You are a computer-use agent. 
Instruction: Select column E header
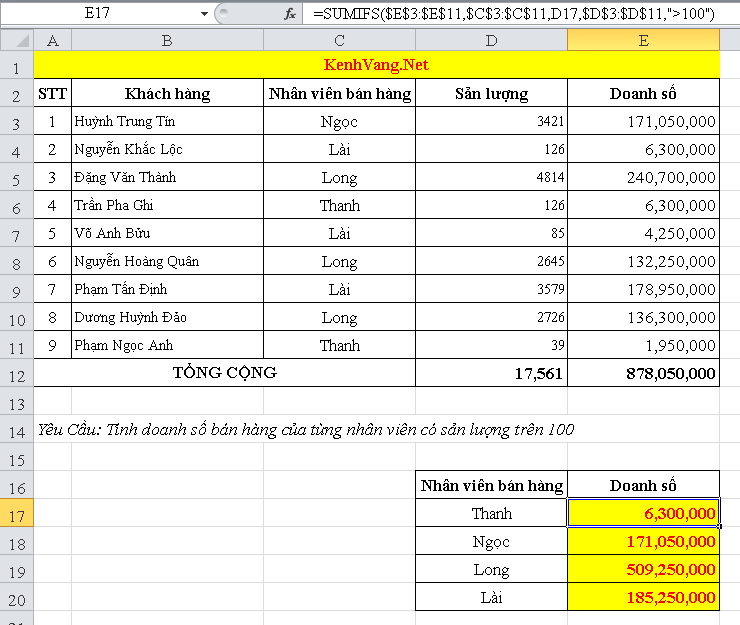click(643, 41)
